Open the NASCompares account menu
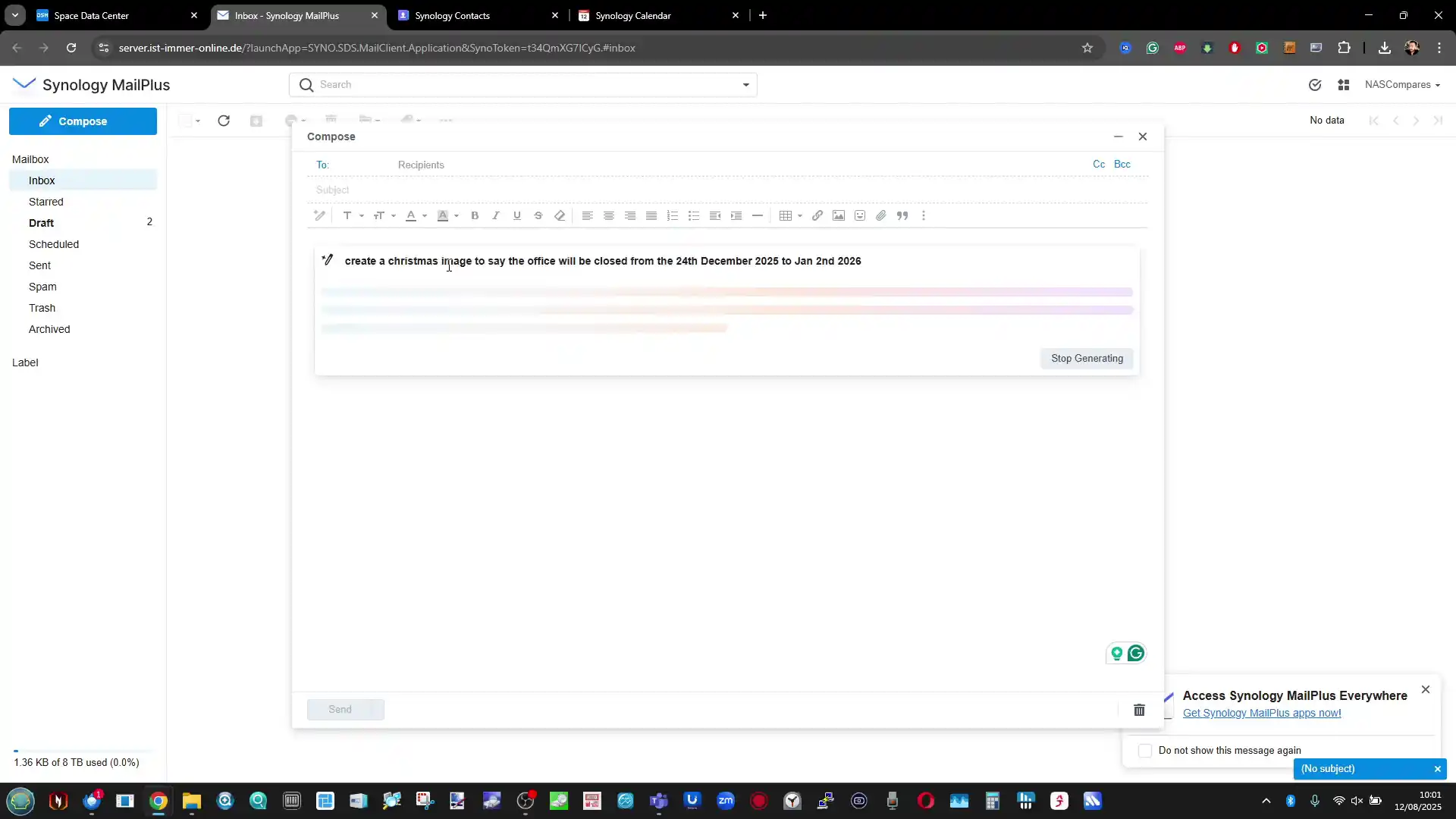Image resolution: width=1456 pixels, height=819 pixels. click(1402, 85)
